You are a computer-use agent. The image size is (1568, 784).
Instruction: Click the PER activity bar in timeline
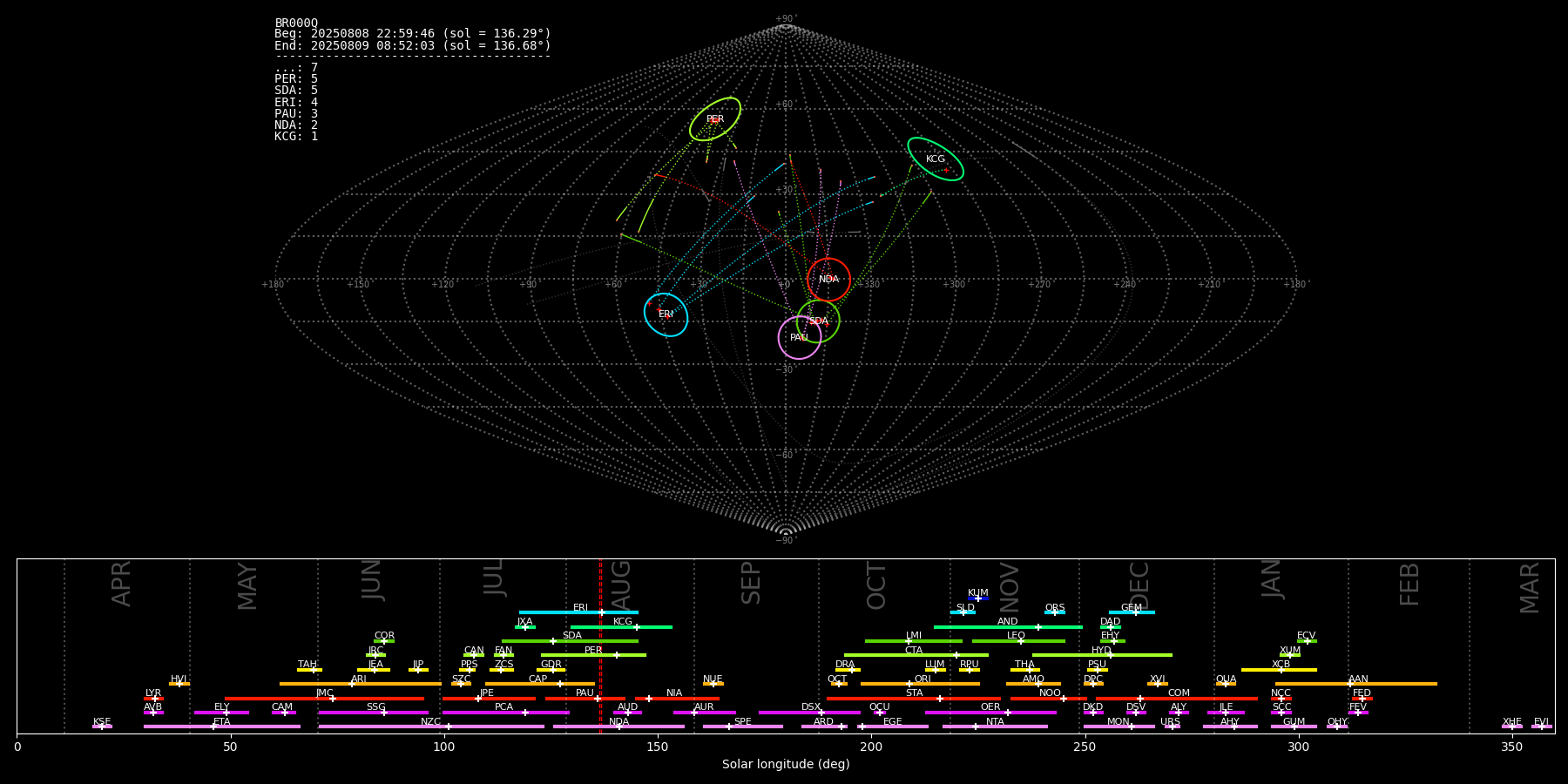[593, 655]
